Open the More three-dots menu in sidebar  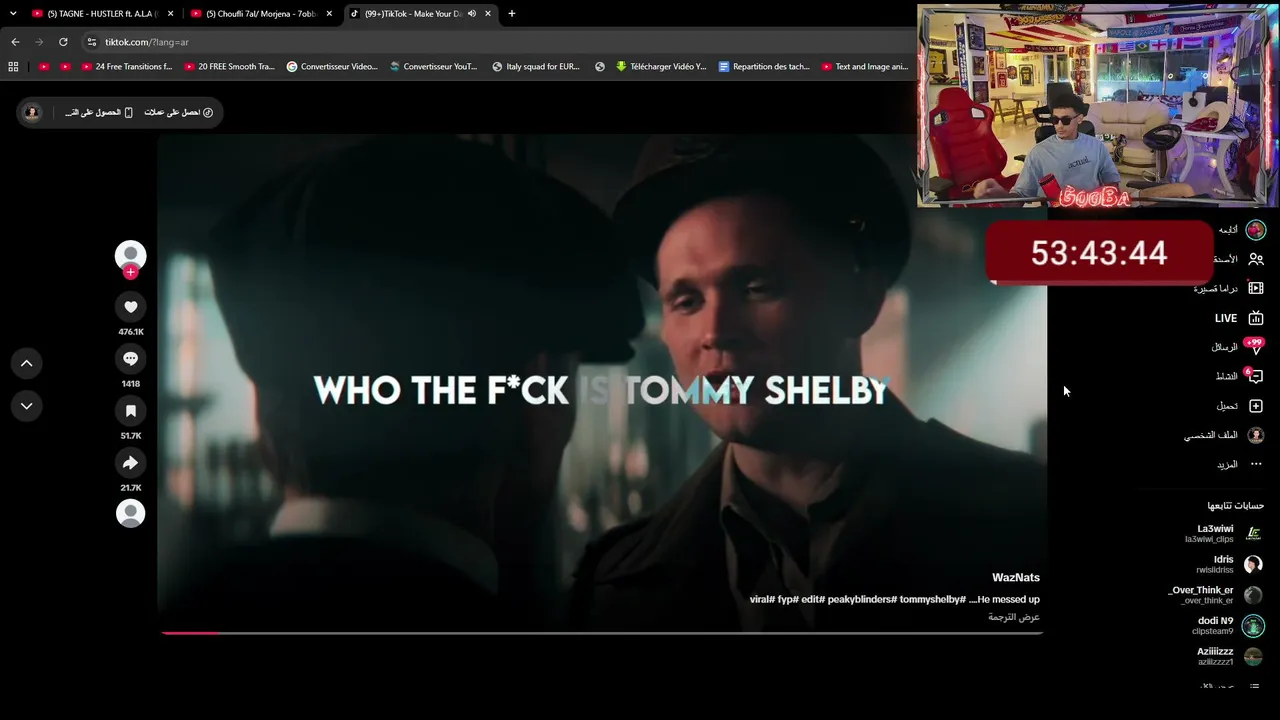pyautogui.click(x=1256, y=464)
